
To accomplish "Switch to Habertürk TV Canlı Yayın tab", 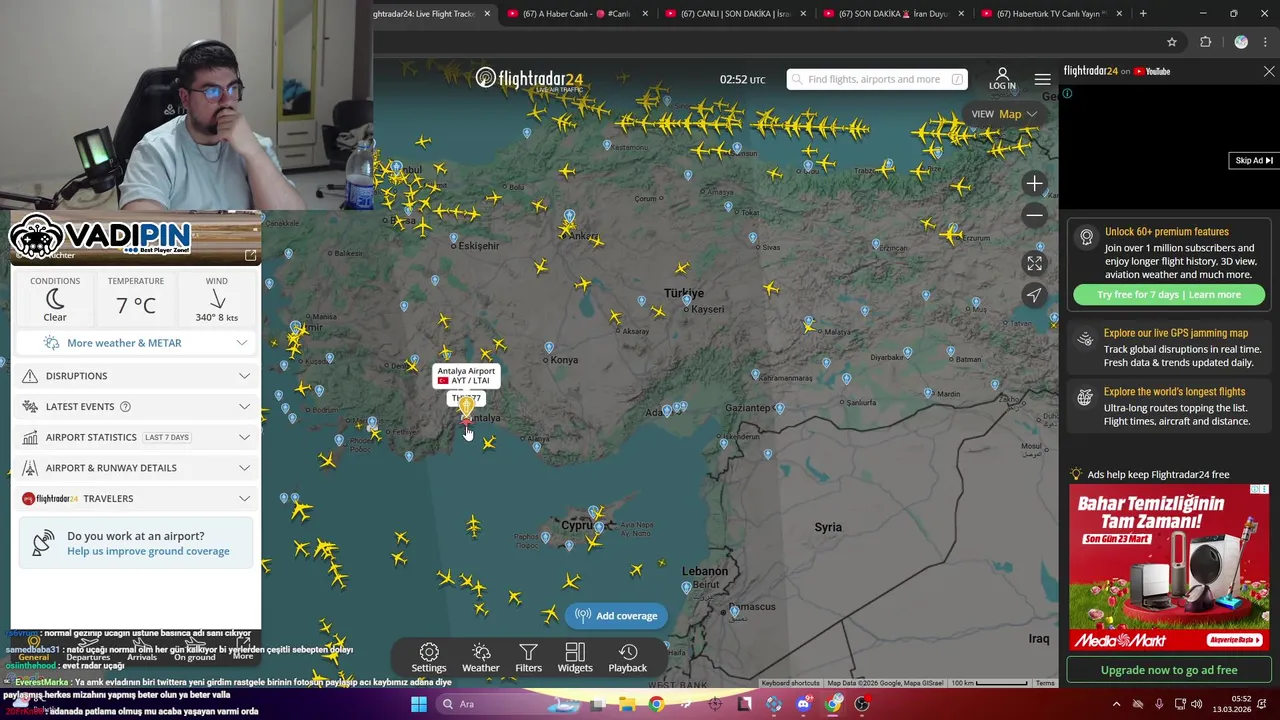I will tap(1053, 14).
